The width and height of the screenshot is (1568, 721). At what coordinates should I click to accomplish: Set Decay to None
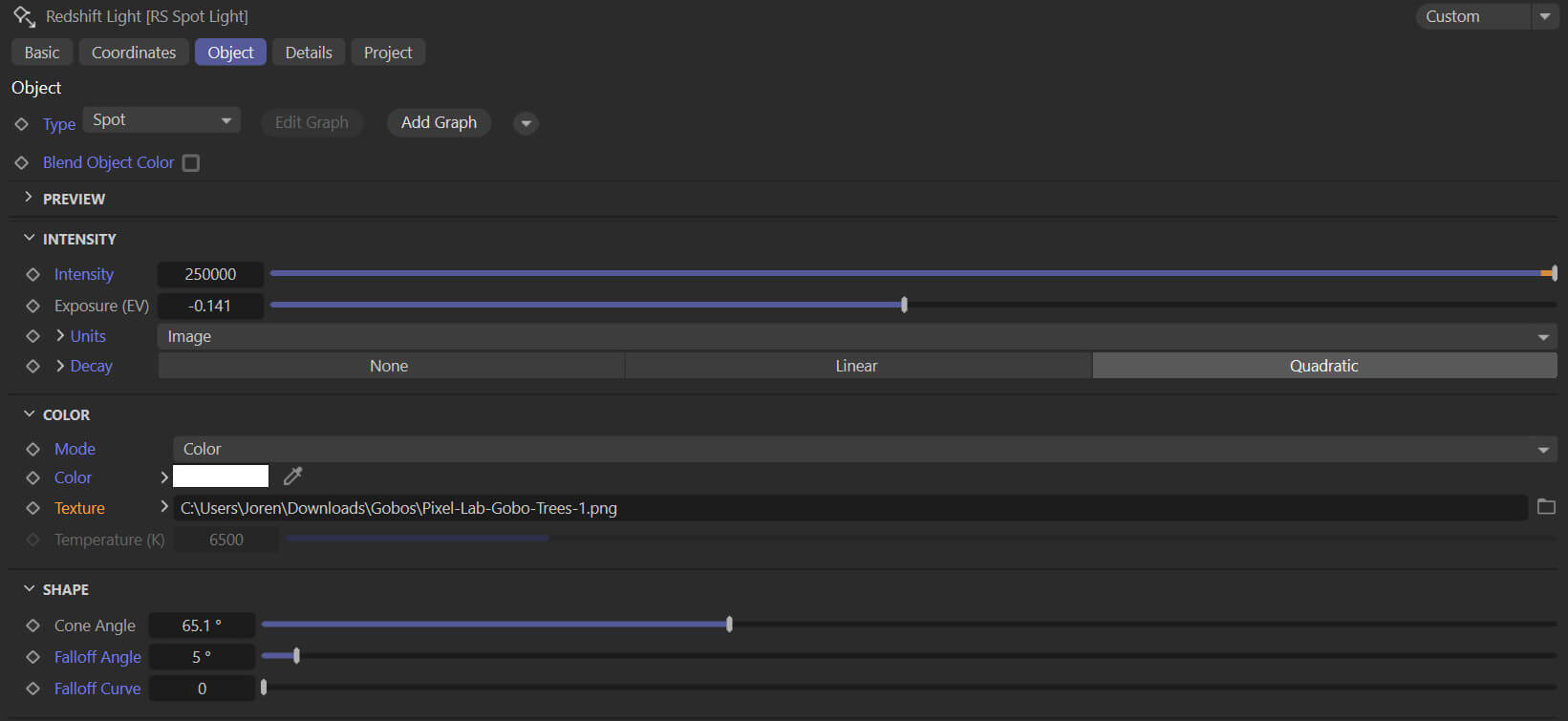pyautogui.click(x=390, y=366)
